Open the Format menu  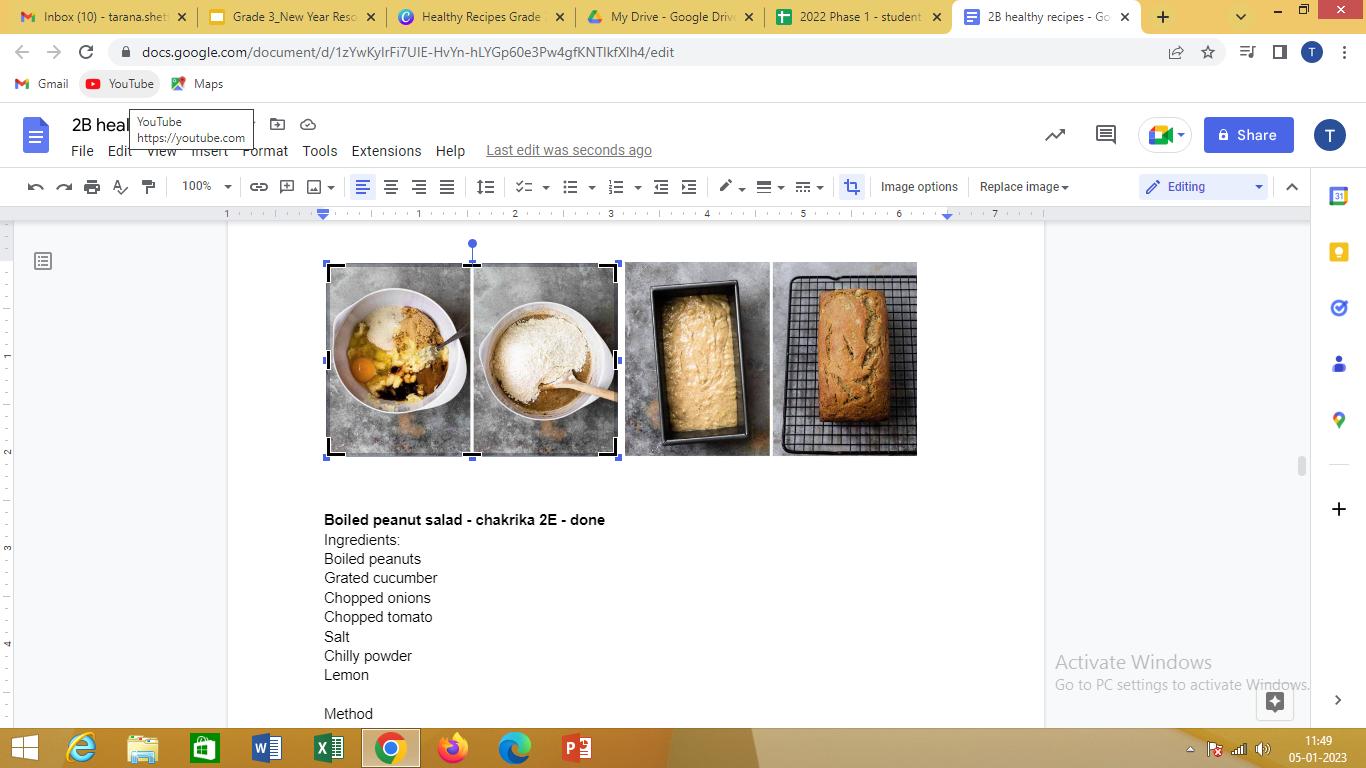(x=265, y=151)
